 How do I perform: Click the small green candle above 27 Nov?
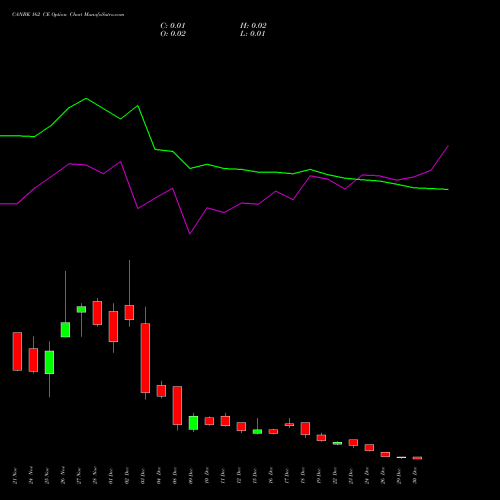pyautogui.click(x=81, y=309)
